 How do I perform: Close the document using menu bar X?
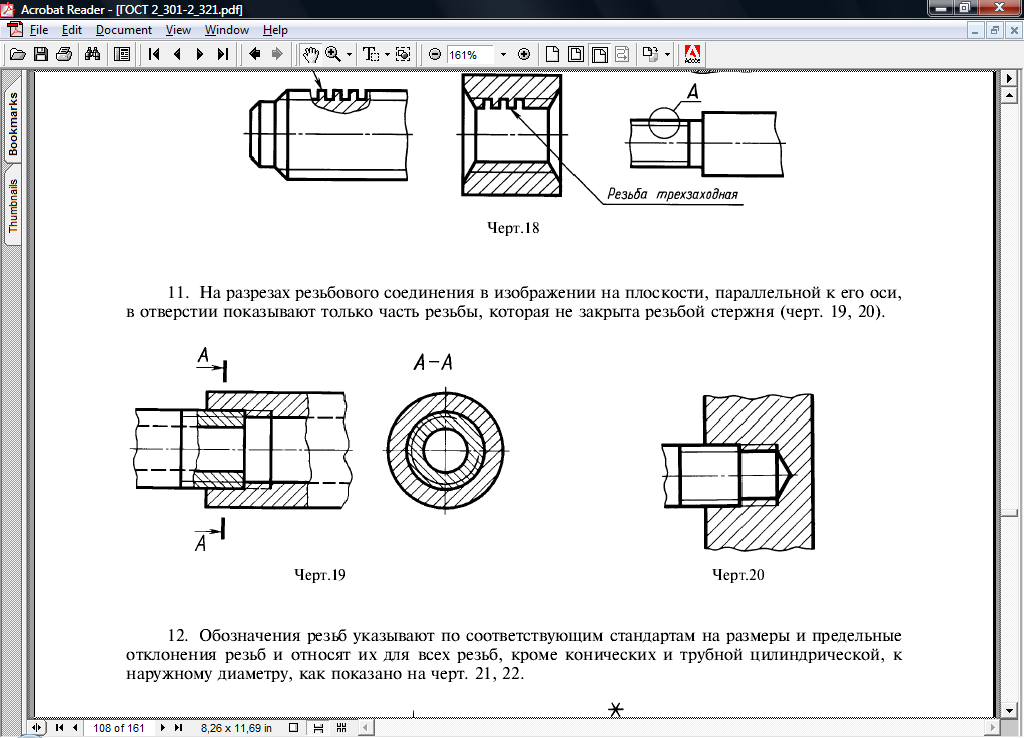click(1014, 30)
